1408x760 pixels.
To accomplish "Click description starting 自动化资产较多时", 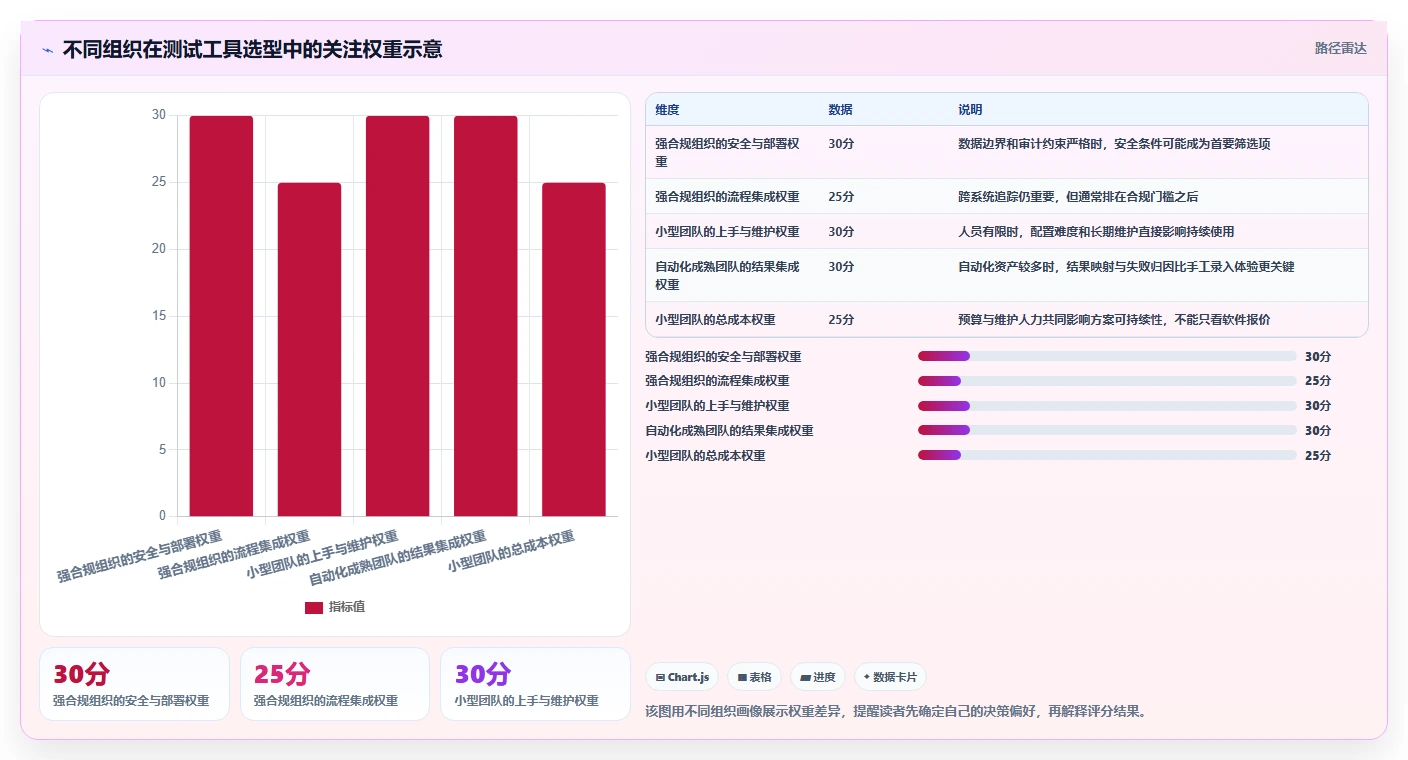I will point(1126,267).
